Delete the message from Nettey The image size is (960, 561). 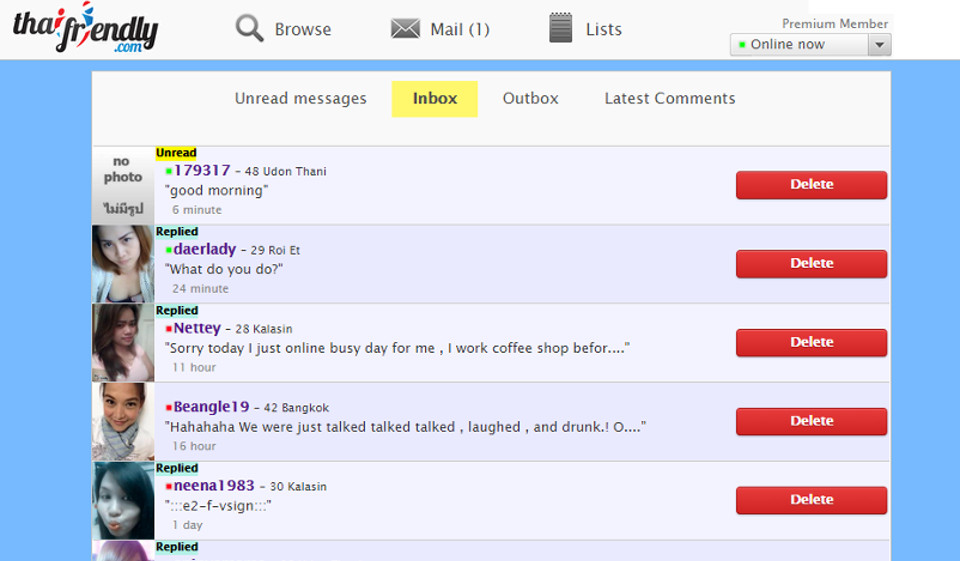point(811,343)
